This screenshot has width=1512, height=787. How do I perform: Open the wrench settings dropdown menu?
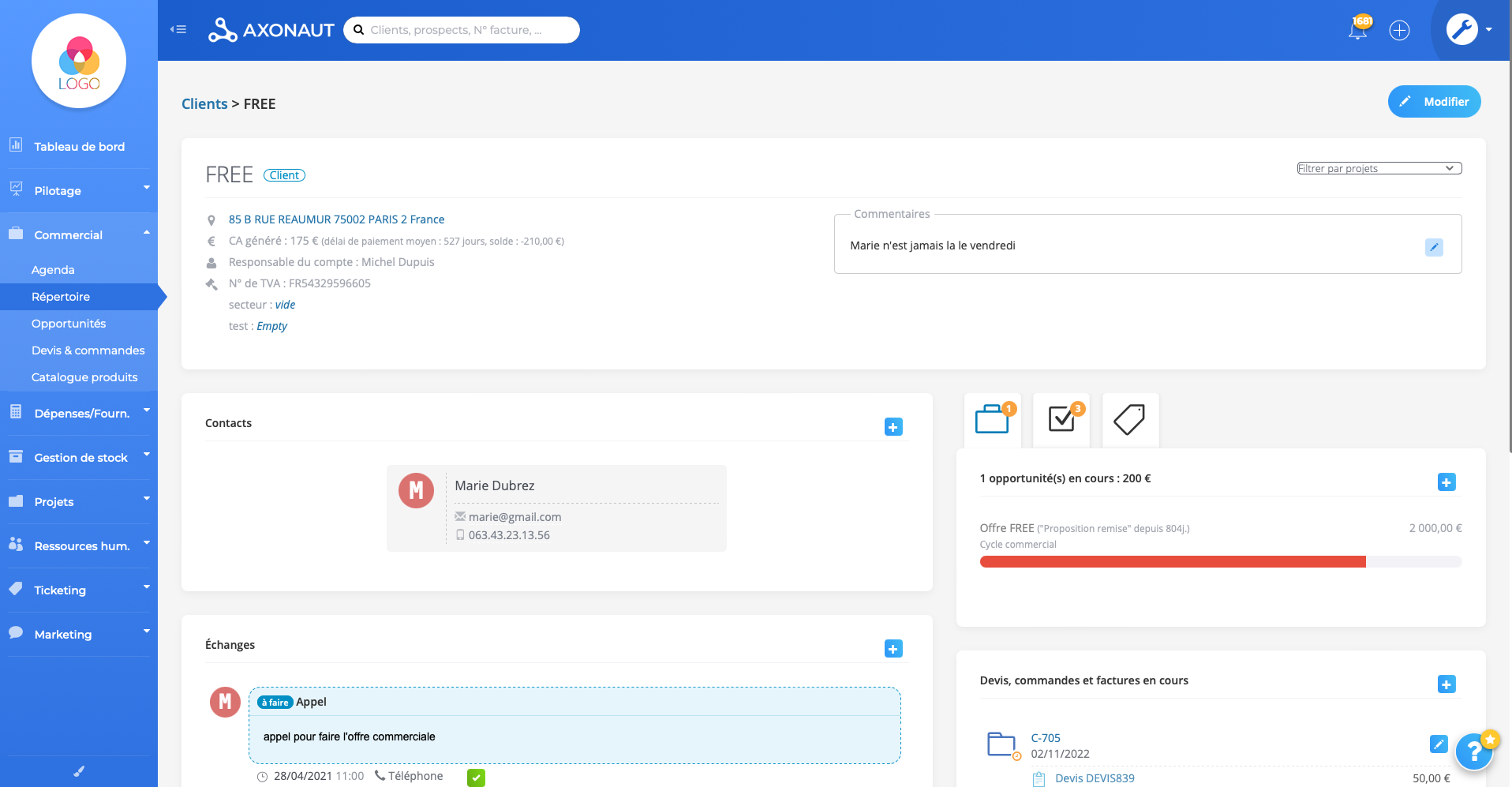(1464, 29)
